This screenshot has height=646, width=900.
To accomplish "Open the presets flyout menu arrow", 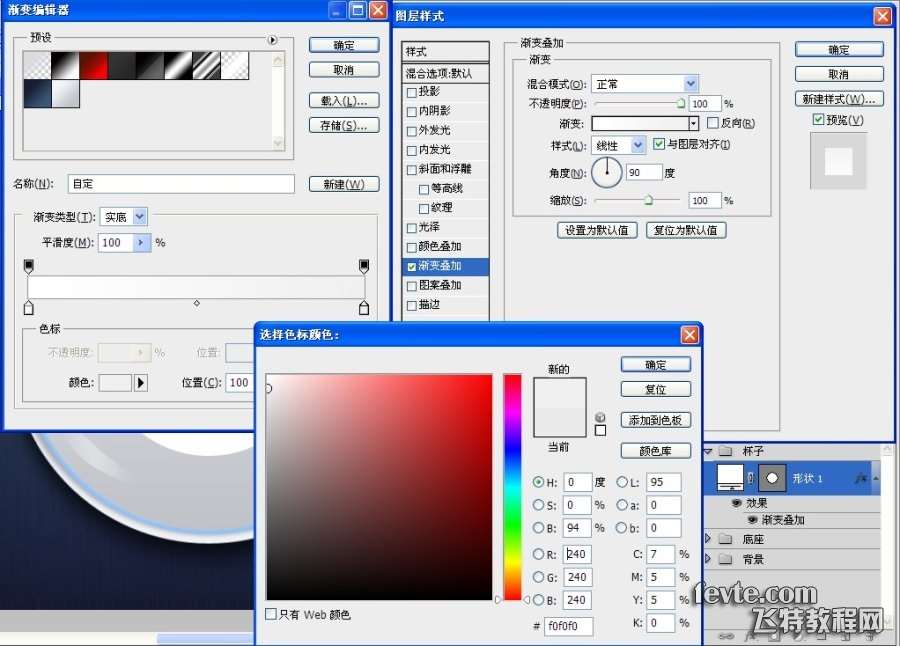I will [273, 40].
